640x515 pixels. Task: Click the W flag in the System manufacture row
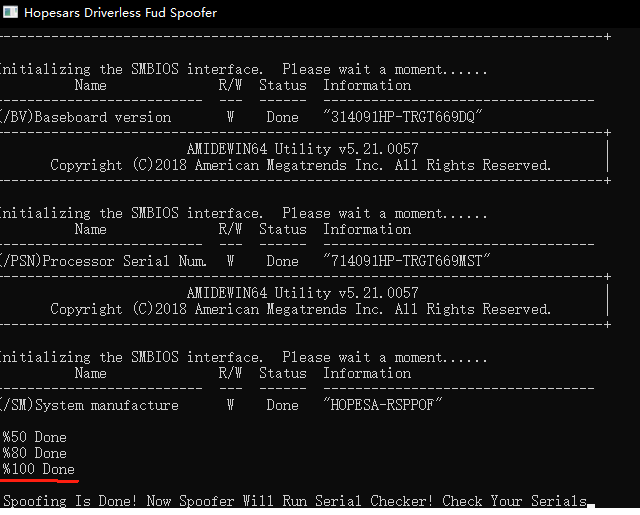(230, 405)
